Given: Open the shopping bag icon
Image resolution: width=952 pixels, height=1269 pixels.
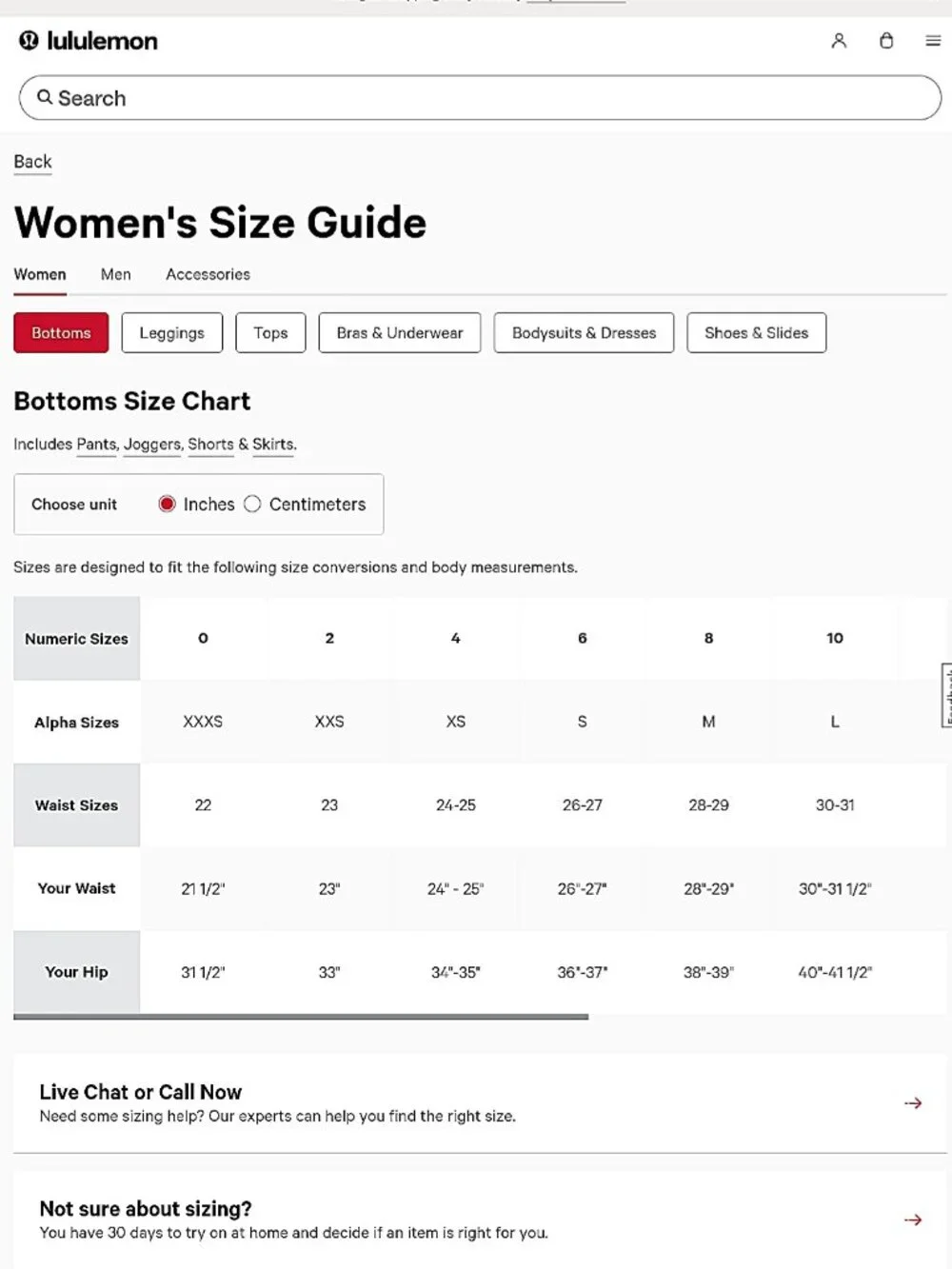Looking at the screenshot, I should 886,41.
